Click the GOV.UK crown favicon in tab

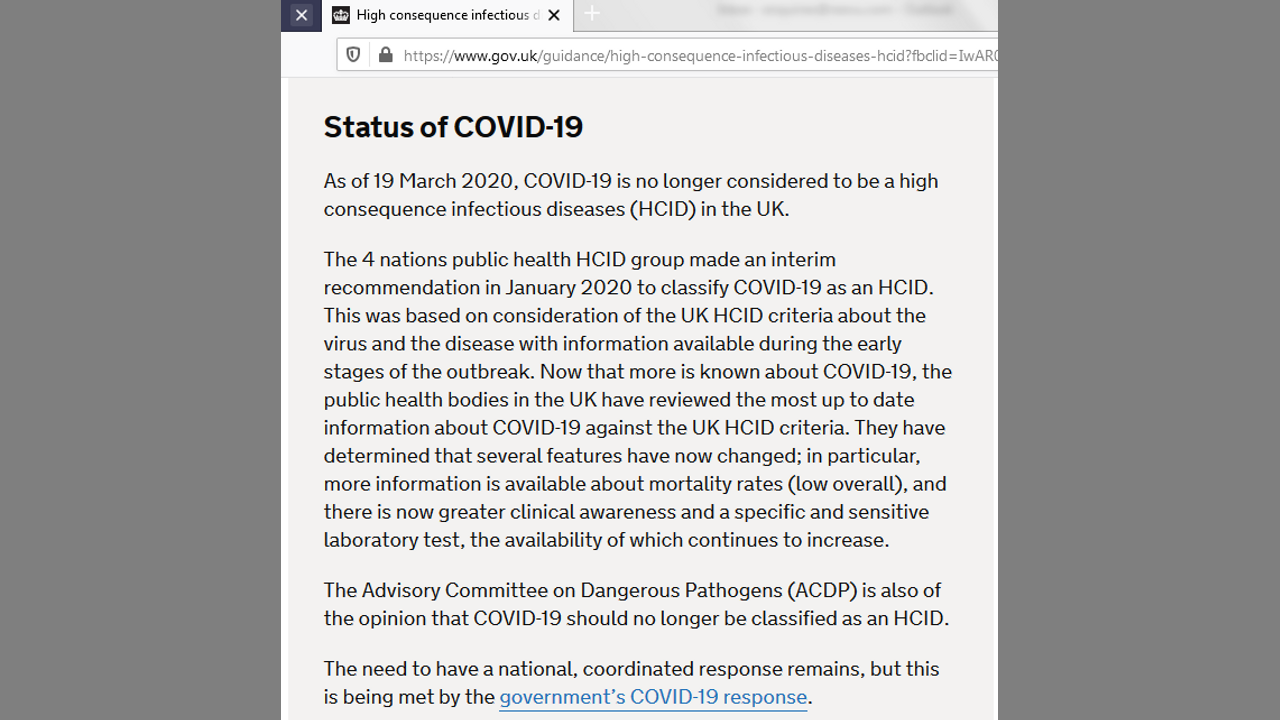coord(341,15)
